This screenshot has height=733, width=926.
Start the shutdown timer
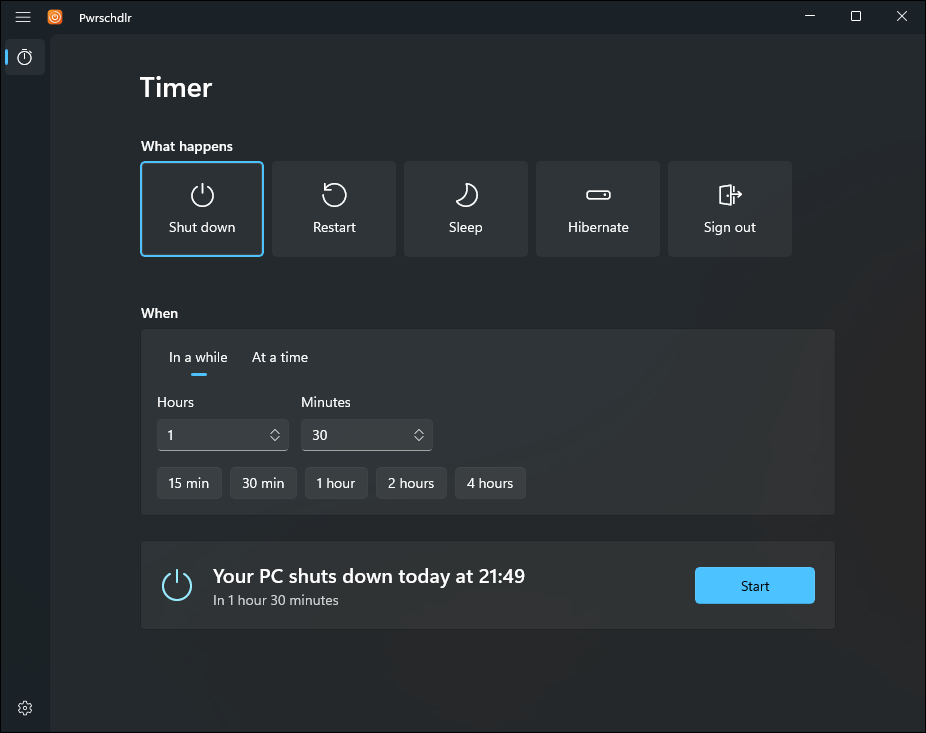pyautogui.click(x=755, y=585)
